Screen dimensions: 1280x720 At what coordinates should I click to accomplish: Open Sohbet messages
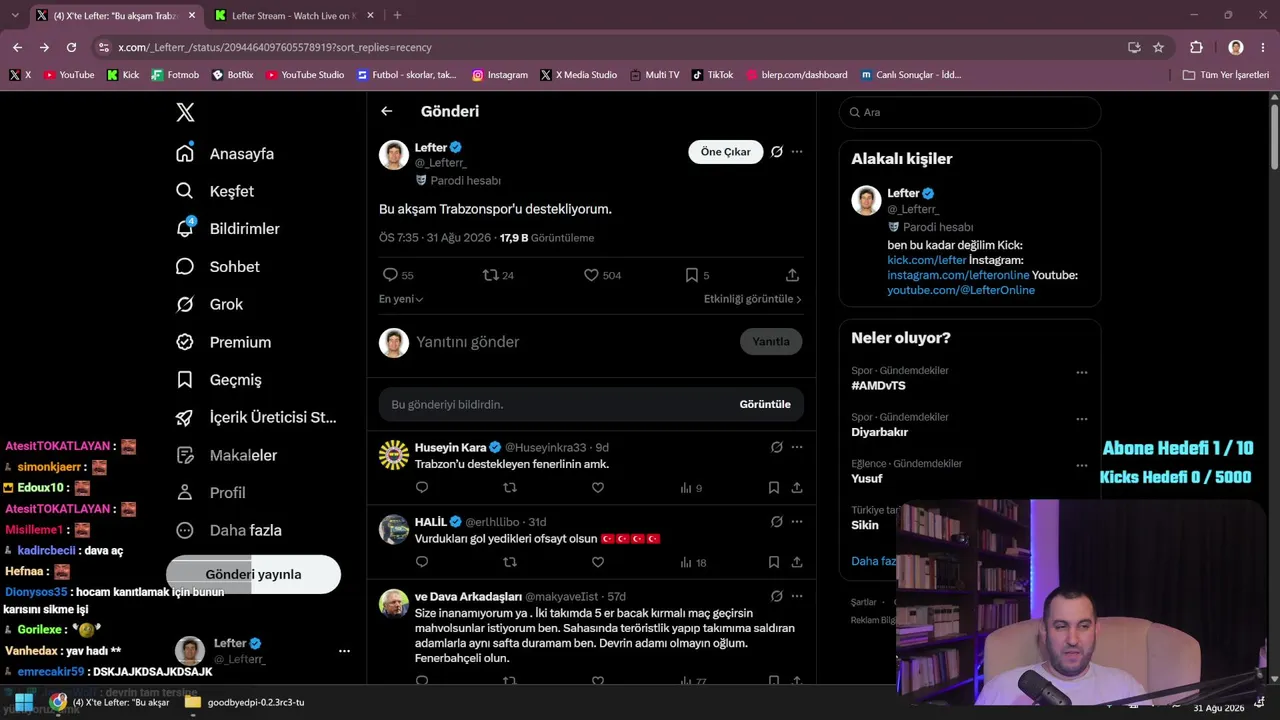(x=218, y=267)
